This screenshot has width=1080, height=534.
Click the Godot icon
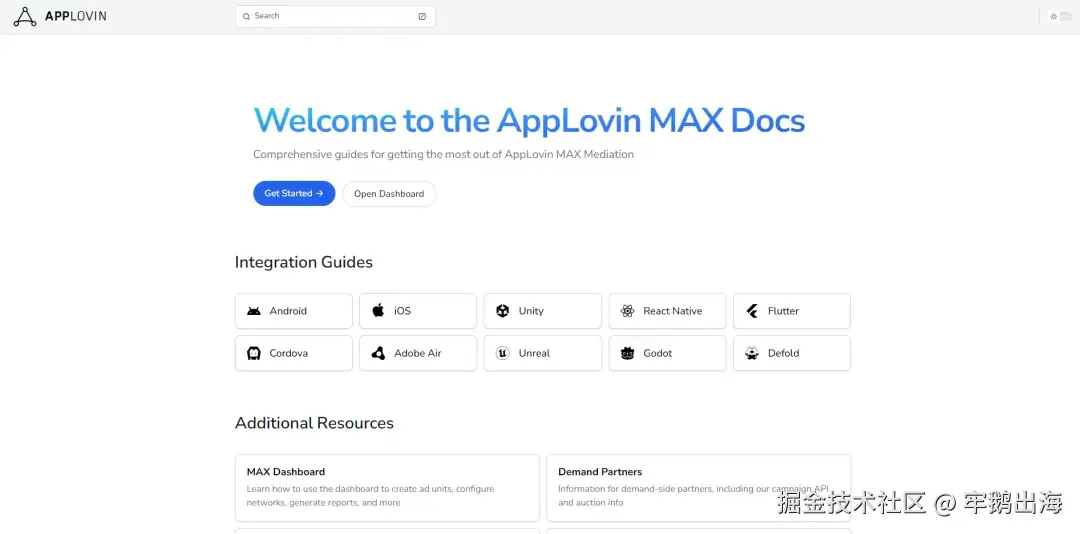coord(627,353)
